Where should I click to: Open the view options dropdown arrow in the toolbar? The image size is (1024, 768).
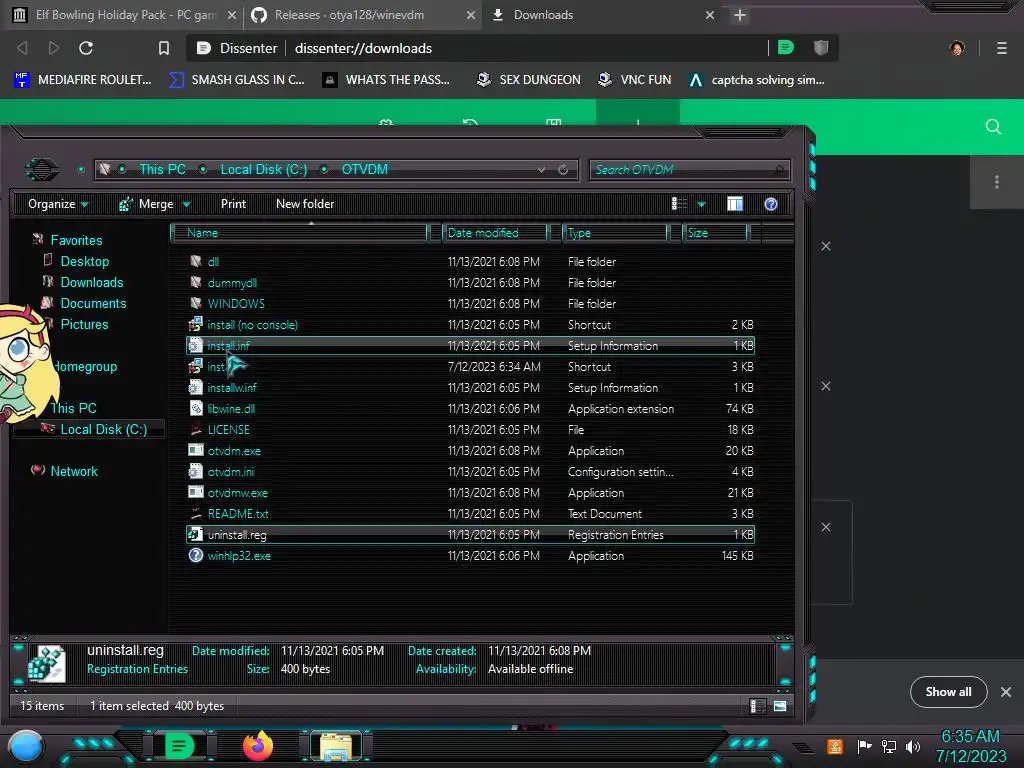click(x=701, y=205)
